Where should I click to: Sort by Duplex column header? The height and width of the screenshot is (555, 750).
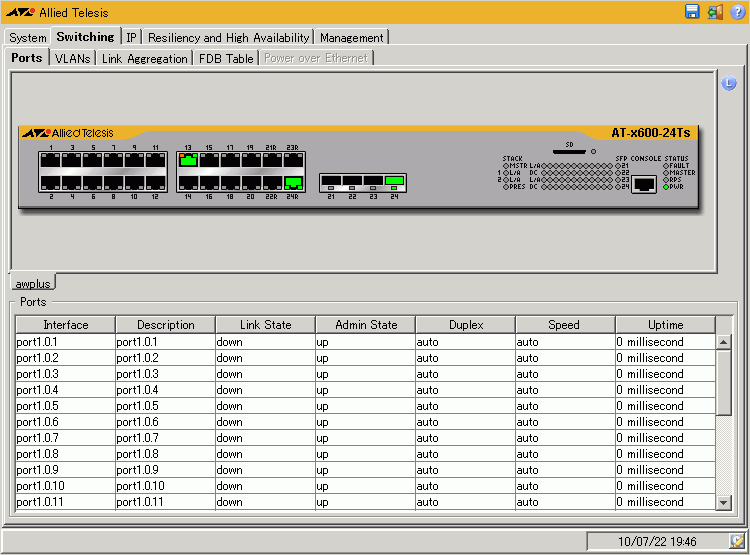pyautogui.click(x=465, y=324)
